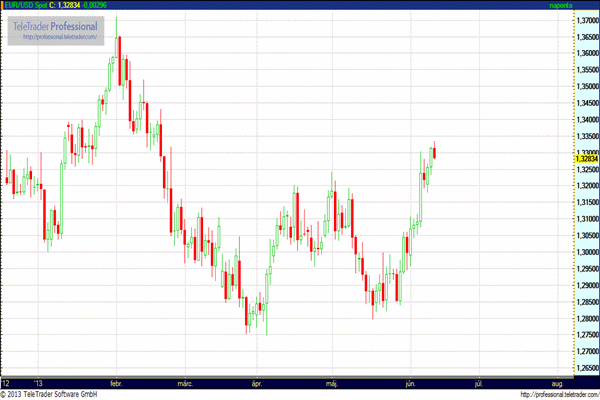Click the 'febr.' date axis label
The width and height of the screenshot is (600, 400).
(115, 383)
